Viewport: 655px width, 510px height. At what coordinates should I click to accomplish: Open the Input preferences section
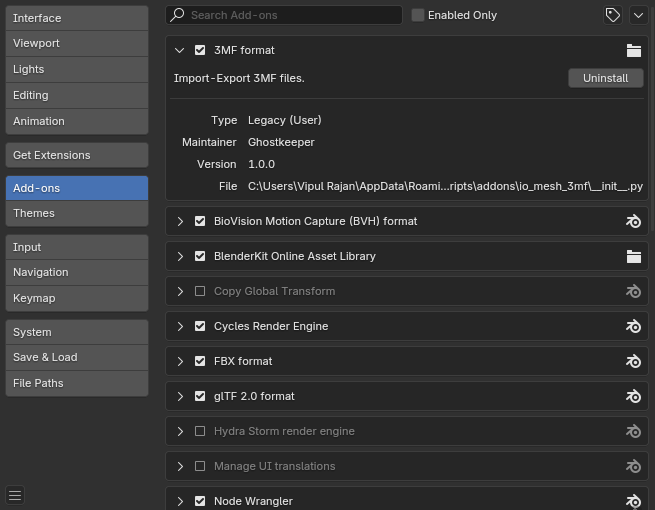(x=77, y=247)
